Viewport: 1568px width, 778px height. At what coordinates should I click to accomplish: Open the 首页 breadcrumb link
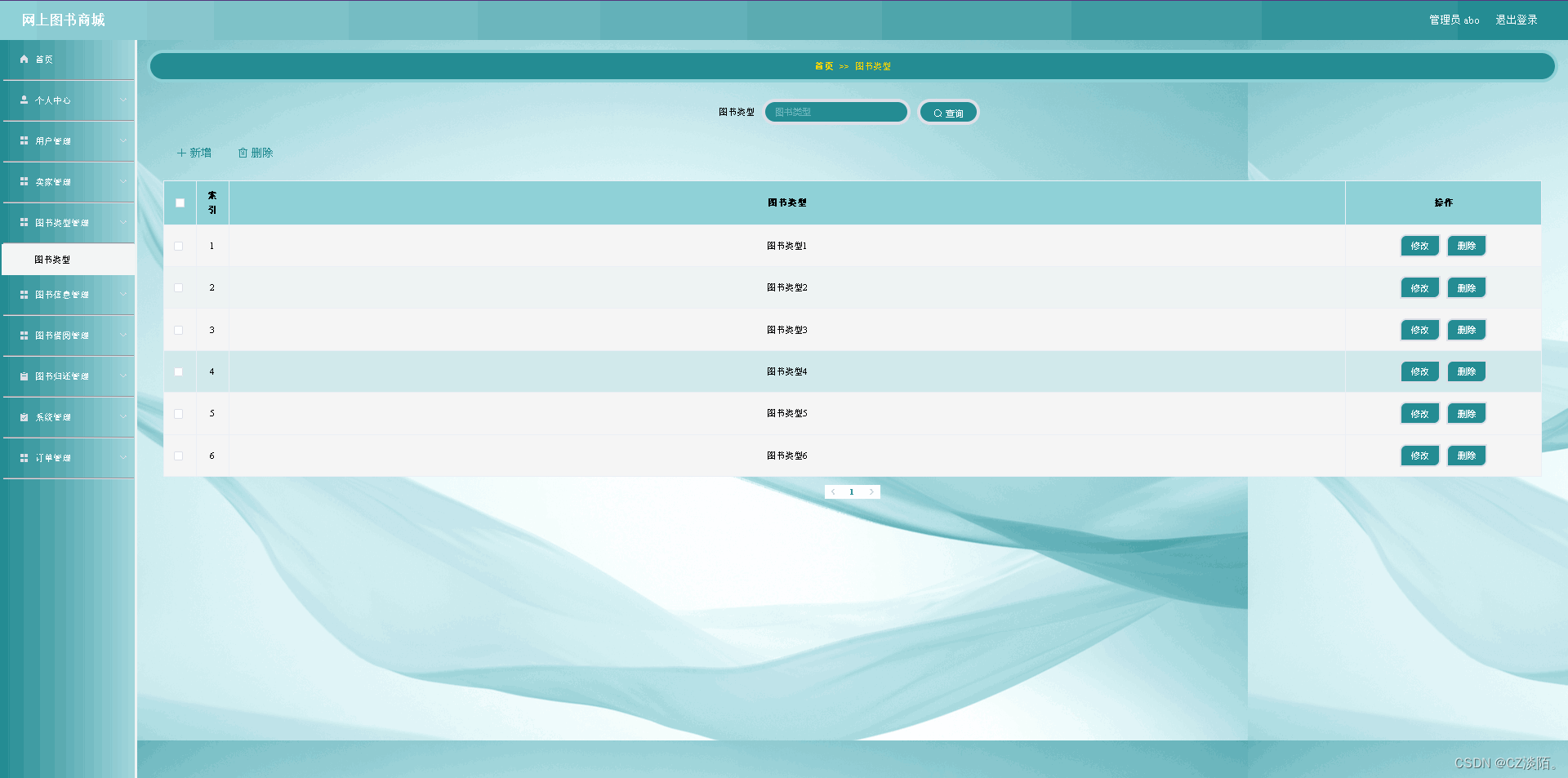coord(824,66)
